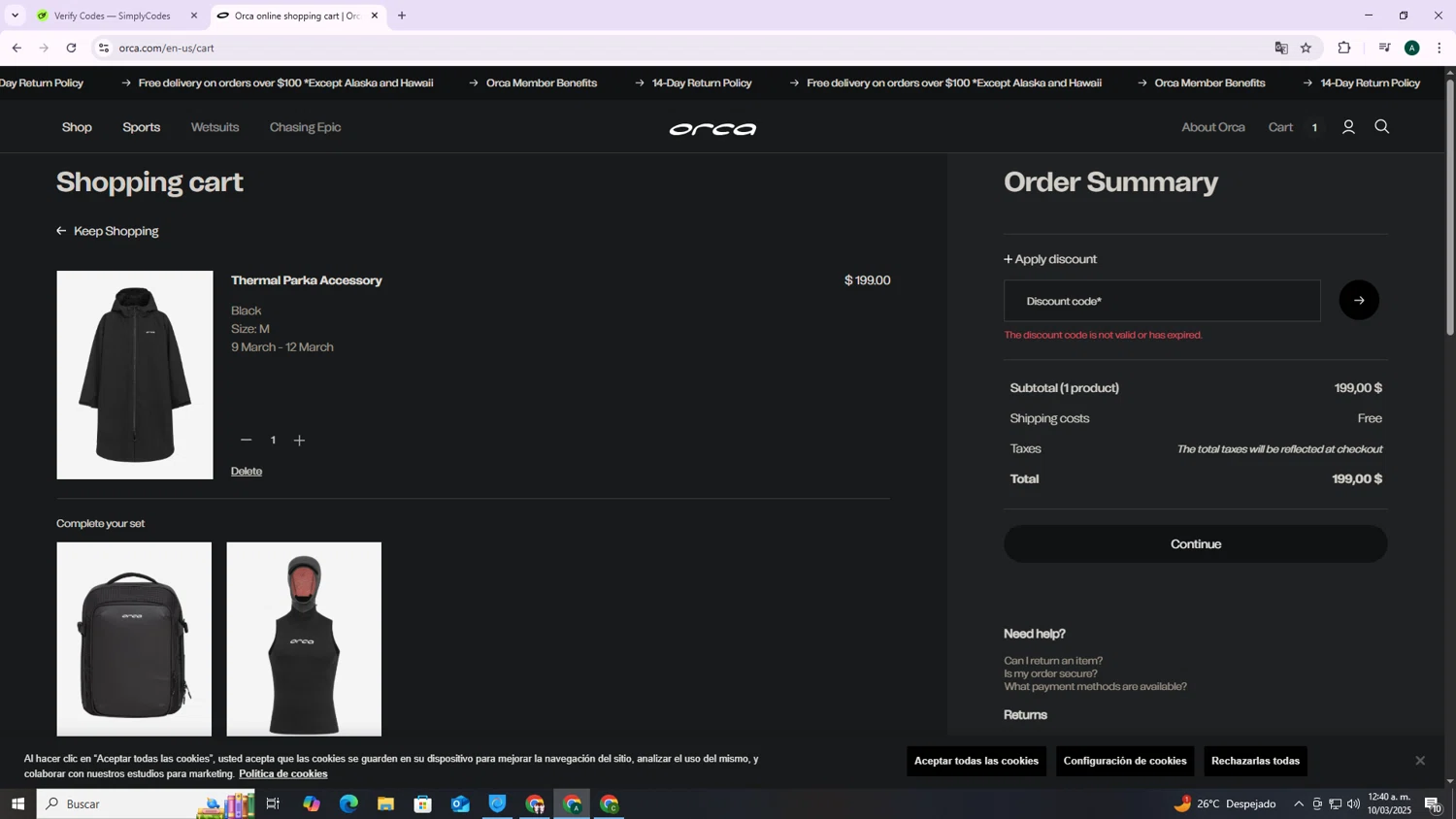Open Task View on taskbar

pyautogui.click(x=273, y=803)
